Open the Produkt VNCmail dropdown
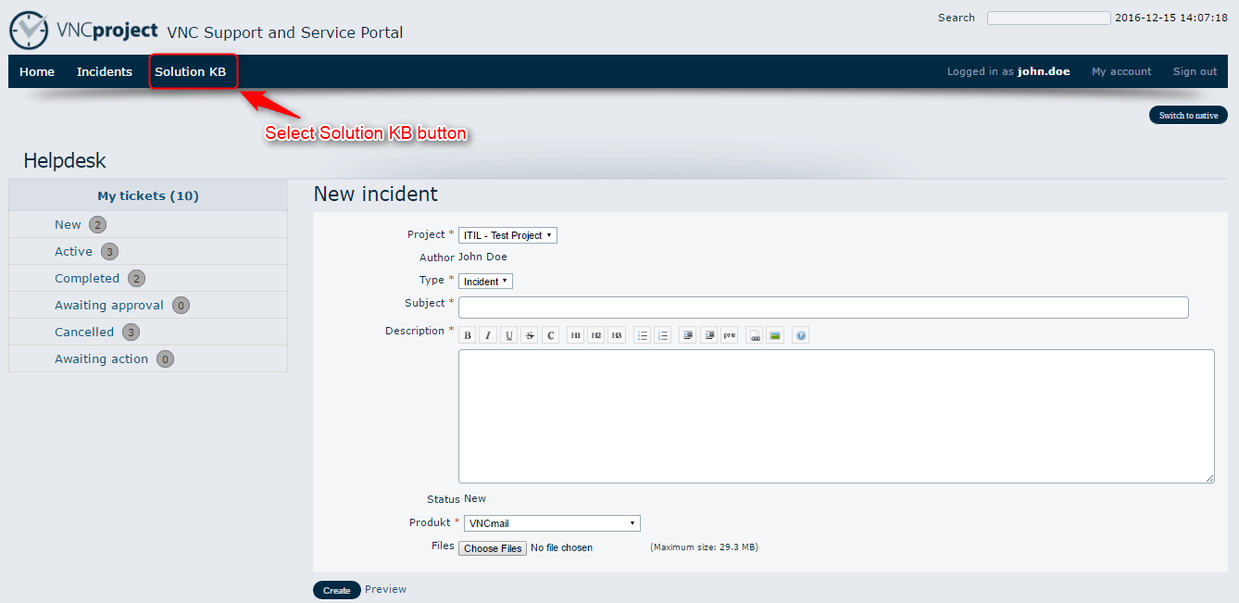This screenshot has height=603, width=1239. (551, 523)
